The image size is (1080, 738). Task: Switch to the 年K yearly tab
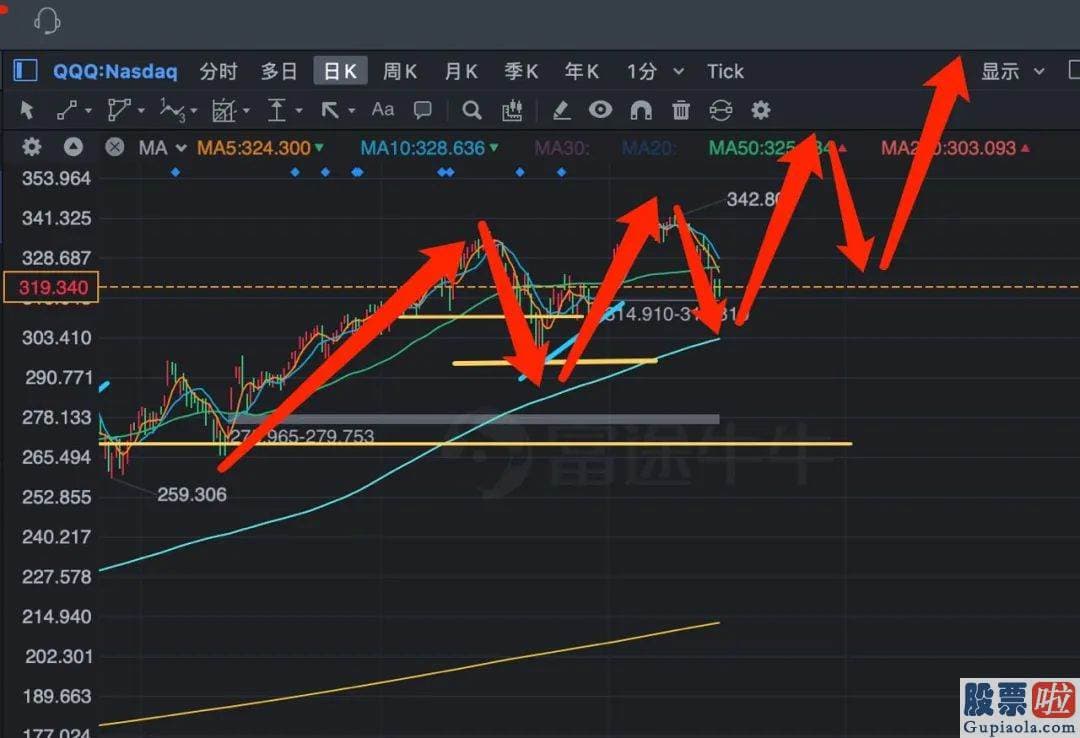[582, 71]
